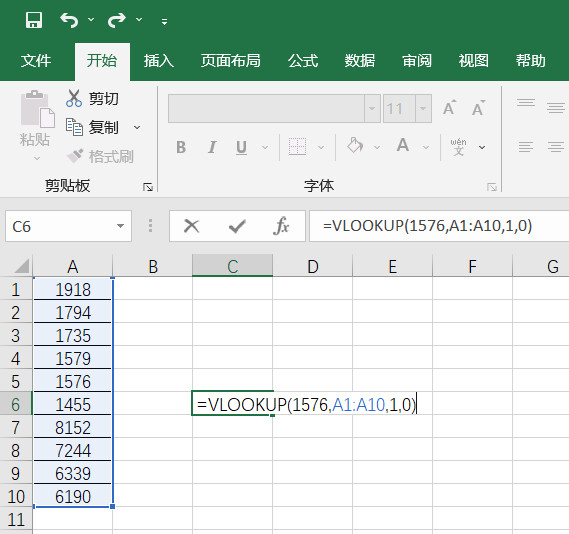Expand the Copy options arrow

(x=137, y=128)
